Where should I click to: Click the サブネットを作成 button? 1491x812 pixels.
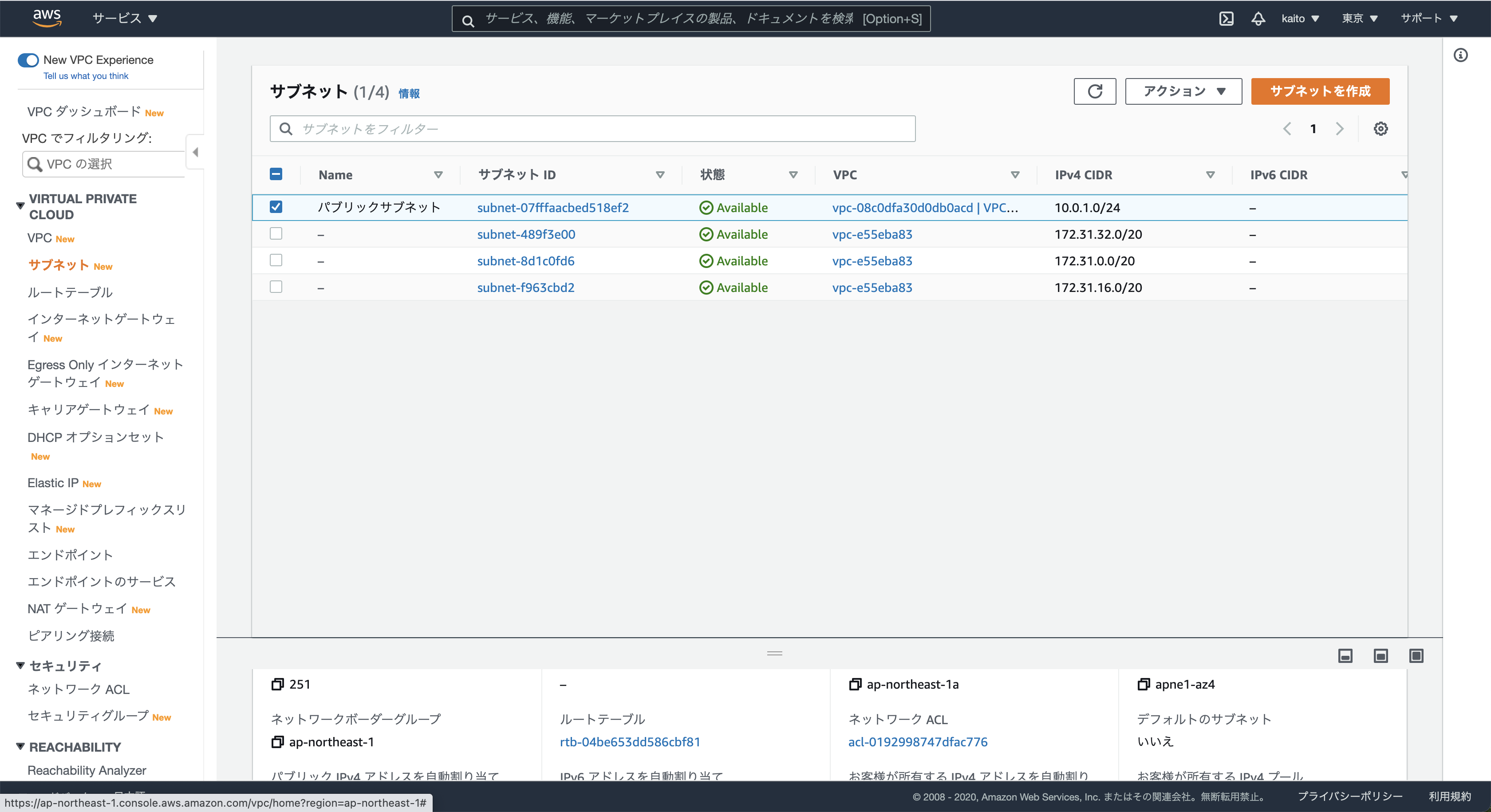(x=1320, y=91)
